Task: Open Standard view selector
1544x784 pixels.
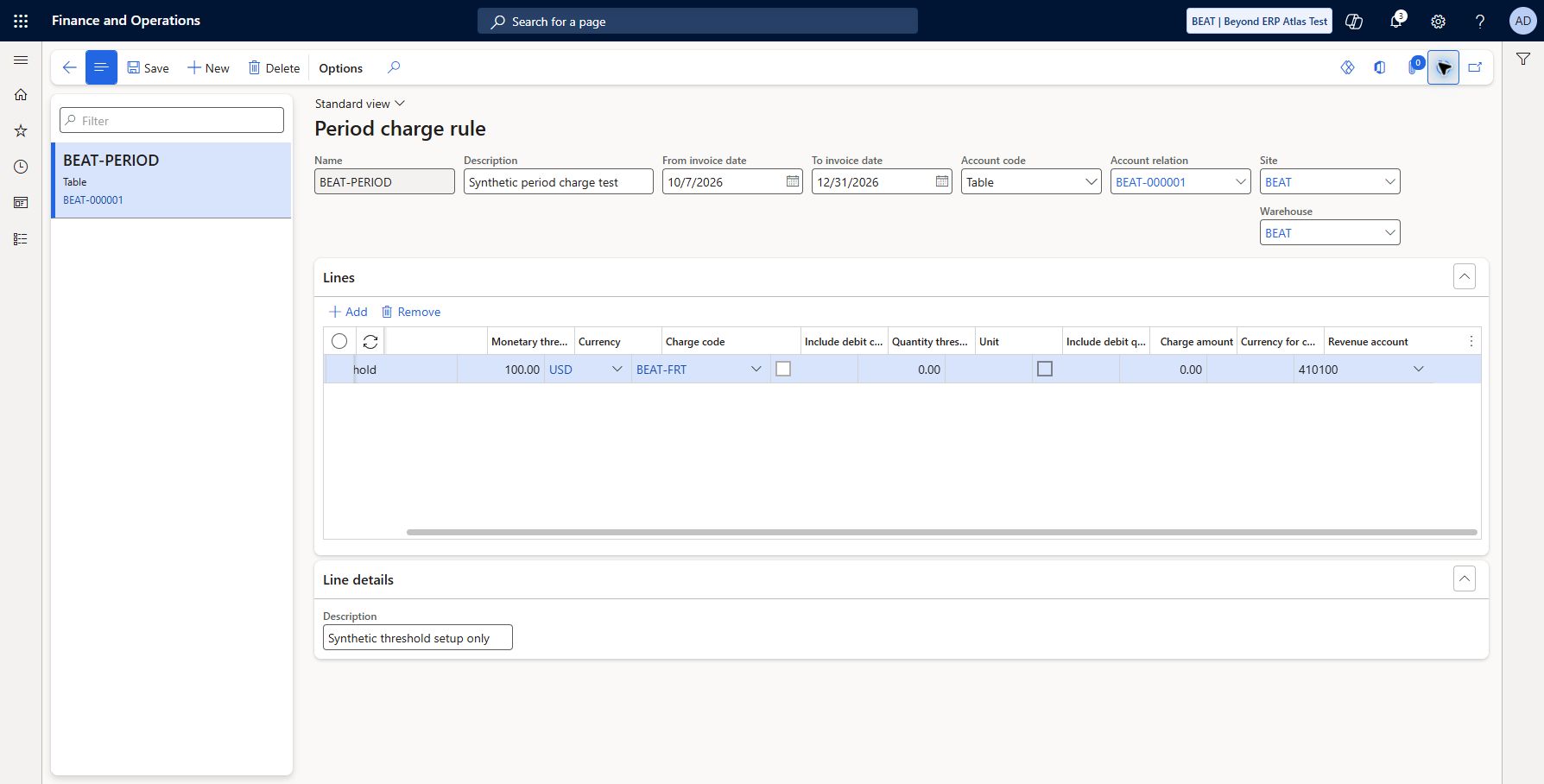Action: click(x=360, y=104)
